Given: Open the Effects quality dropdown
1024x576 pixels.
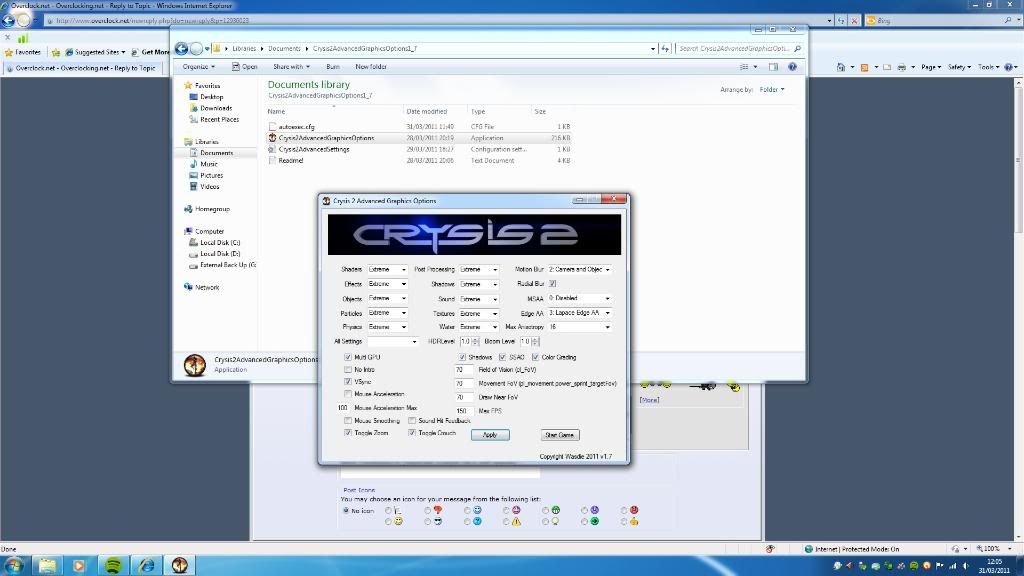Looking at the screenshot, I should coord(387,284).
